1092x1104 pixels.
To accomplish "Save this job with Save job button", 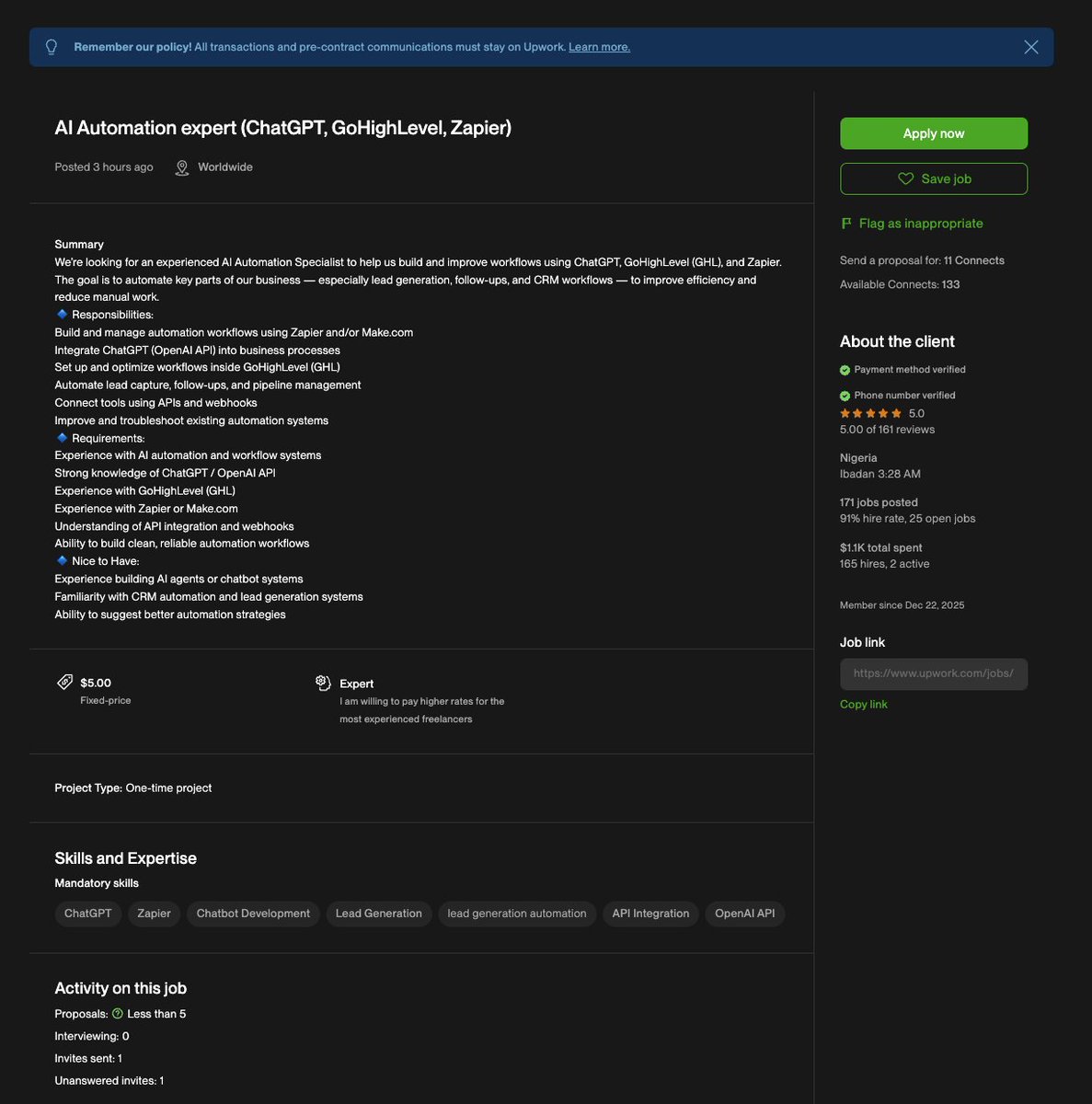I will point(934,178).
